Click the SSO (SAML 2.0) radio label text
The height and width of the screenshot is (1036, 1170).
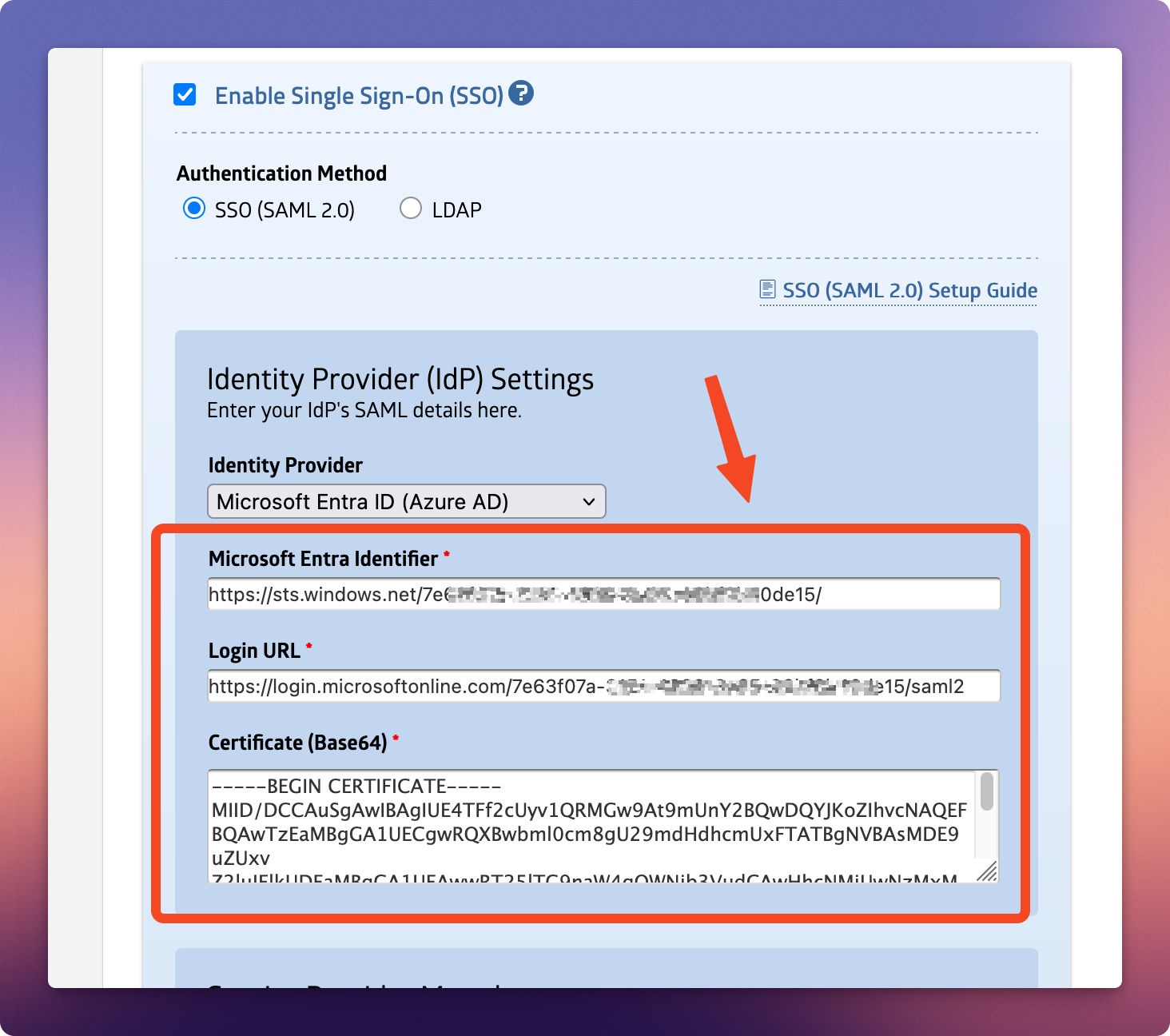tap(285, 210)
